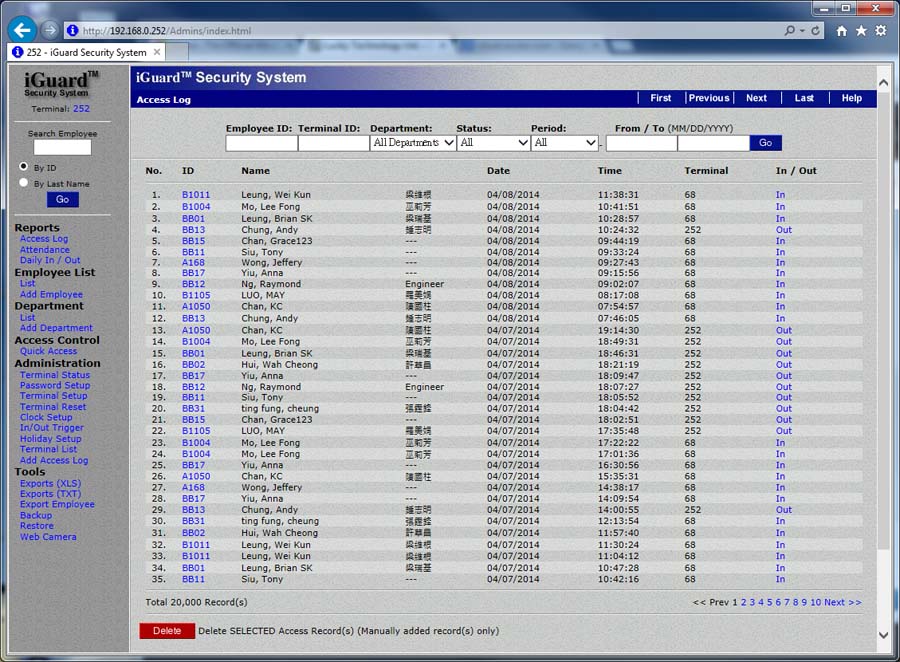The width and height of the screenshot is (900, 662).
Task: Open Add Department link
Action: click(x=56, y=328)
